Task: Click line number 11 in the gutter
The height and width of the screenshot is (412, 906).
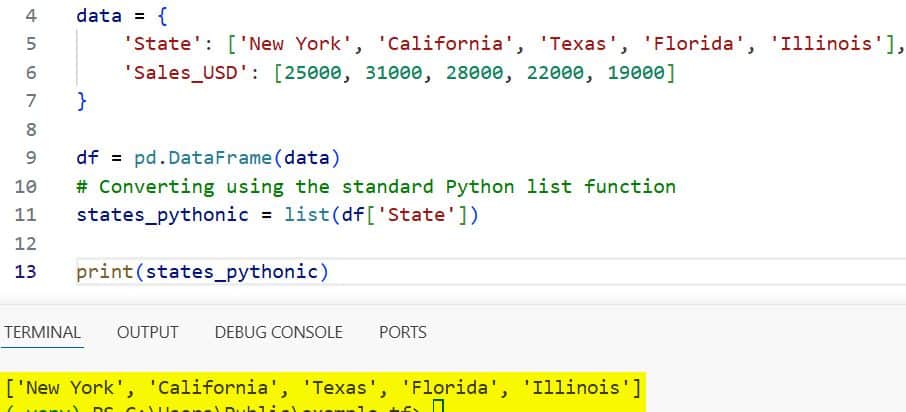Action: pyautogui.click(x=25, y=215)
